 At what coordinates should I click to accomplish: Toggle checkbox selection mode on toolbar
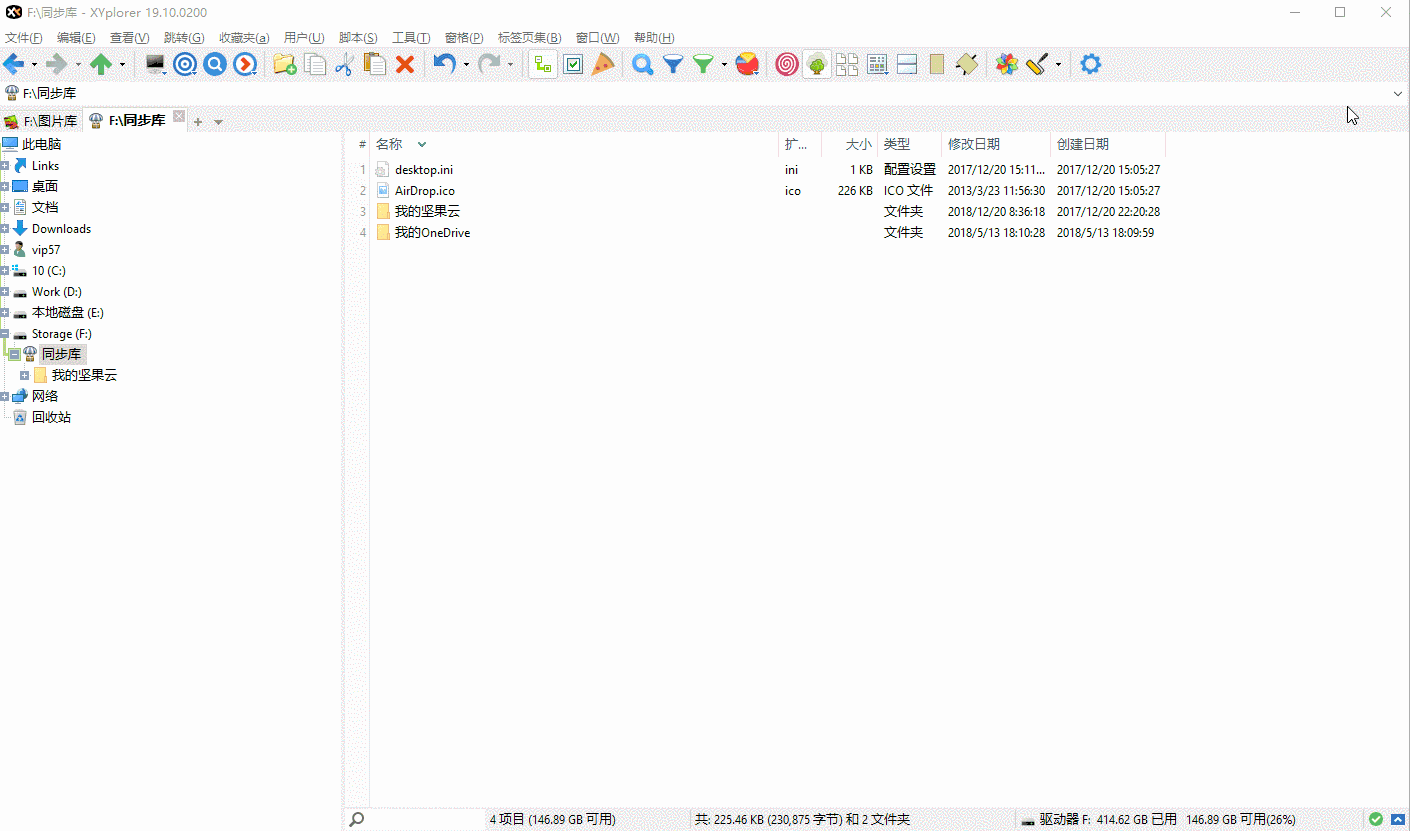[573, 63]
